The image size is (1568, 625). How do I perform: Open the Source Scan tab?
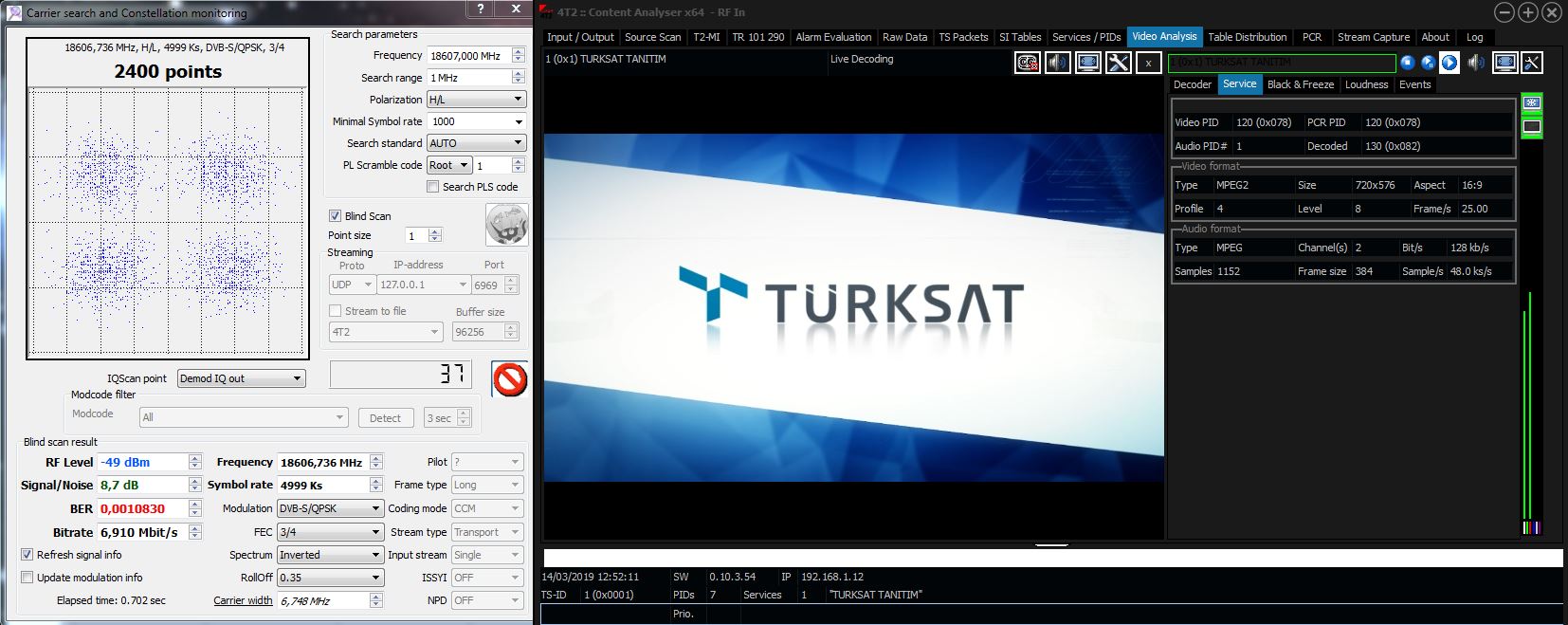click(652, 37)
